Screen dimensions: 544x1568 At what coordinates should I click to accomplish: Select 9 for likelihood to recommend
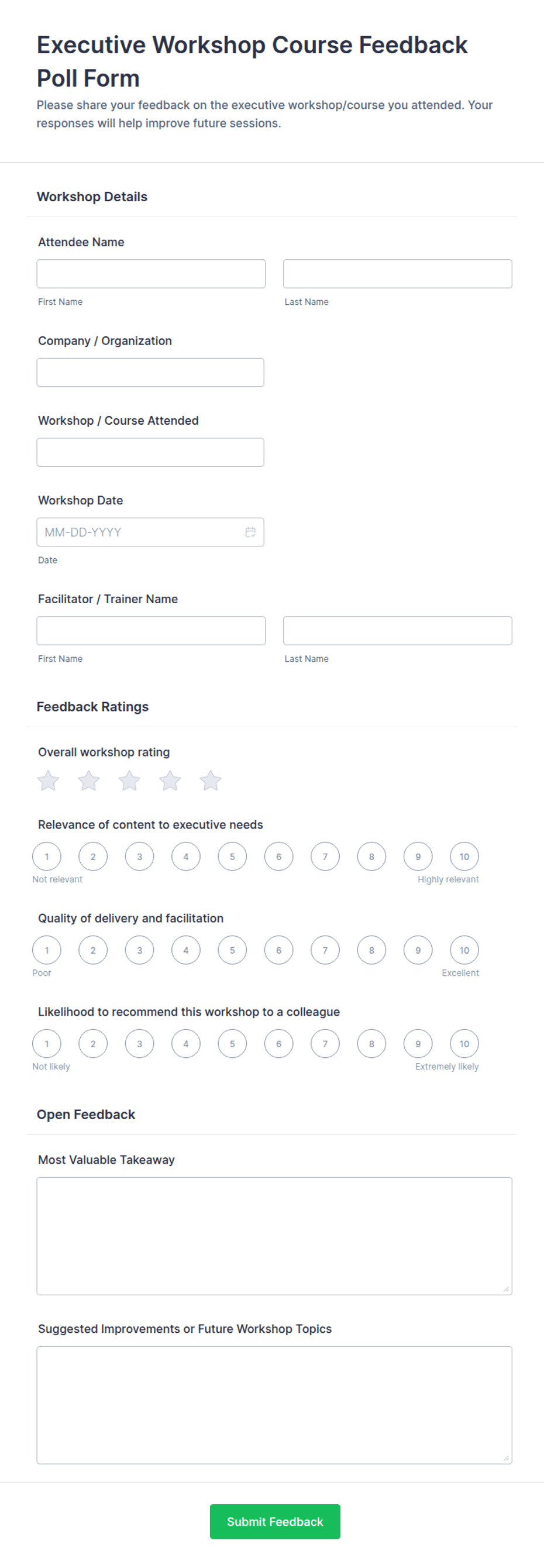[x=418, y=1044]
